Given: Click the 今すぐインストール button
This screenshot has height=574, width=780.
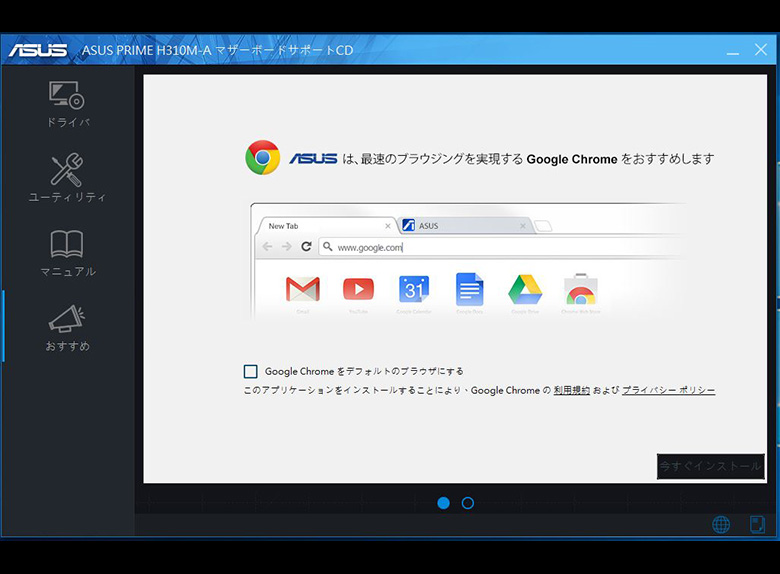Looking at the screenshot, I should point(710,466).
